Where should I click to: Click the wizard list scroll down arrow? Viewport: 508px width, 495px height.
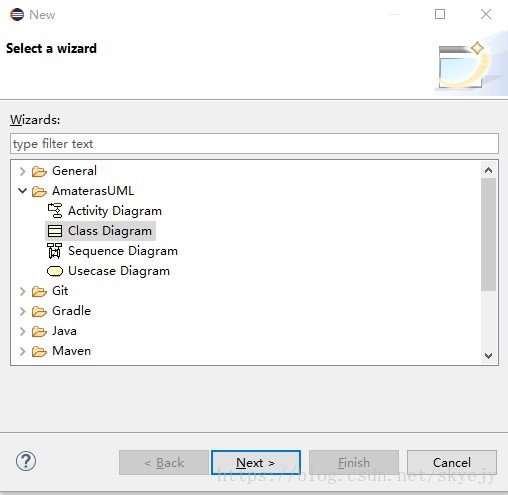click(x=489, y=356)
